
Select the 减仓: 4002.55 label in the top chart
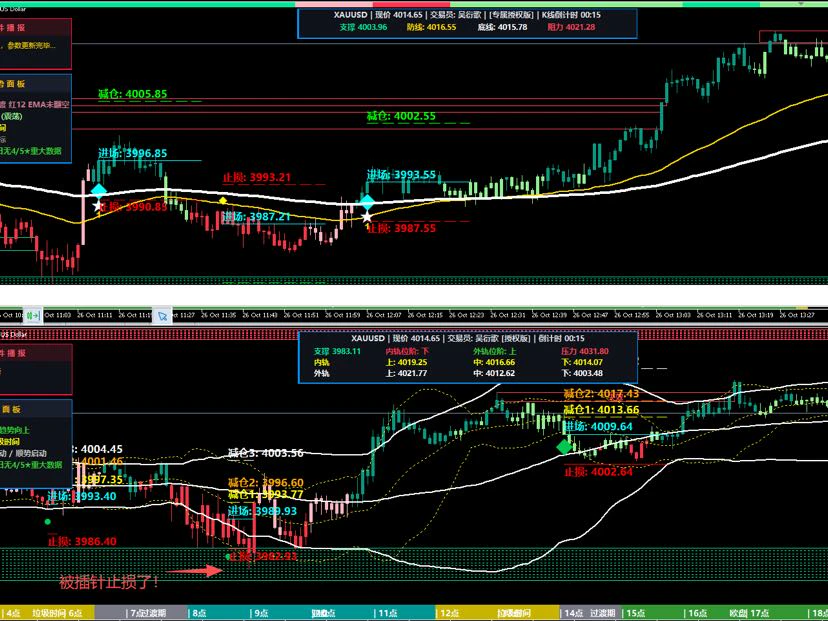click(x=401, y=116)
